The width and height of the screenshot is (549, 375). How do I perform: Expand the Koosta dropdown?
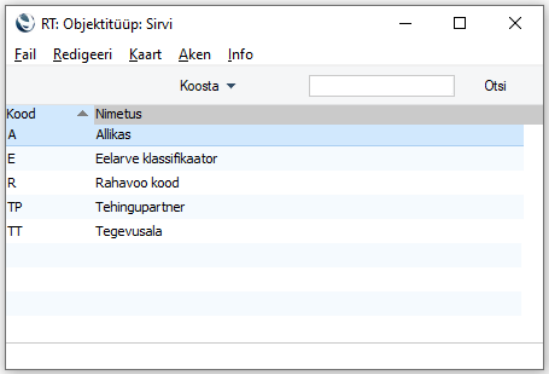(x=208, y=86)
